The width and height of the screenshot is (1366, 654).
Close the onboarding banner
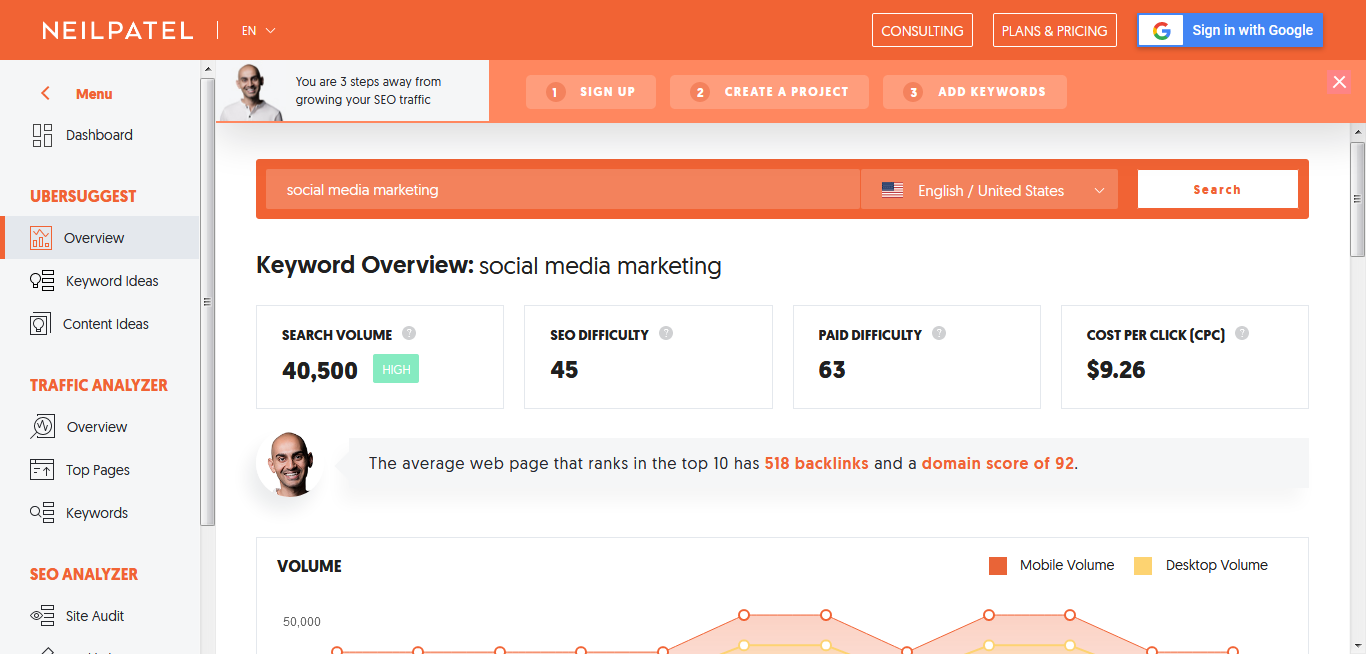[x=1339, y=82]
